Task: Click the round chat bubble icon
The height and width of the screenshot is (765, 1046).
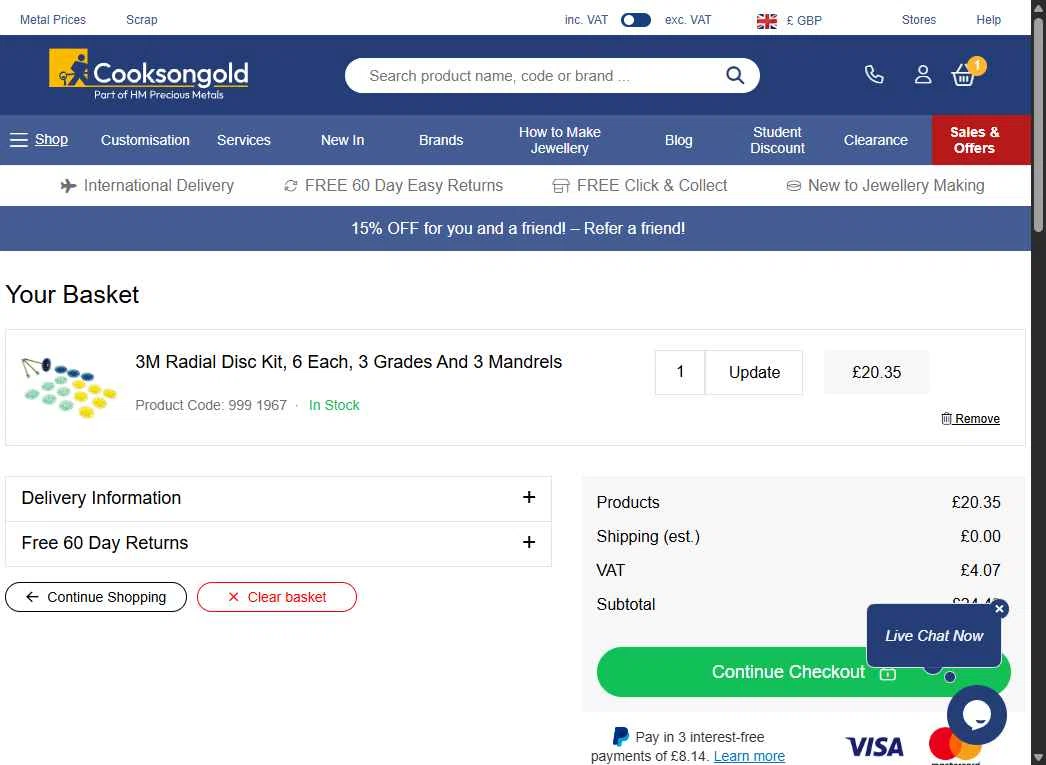Action: point(976,714)
